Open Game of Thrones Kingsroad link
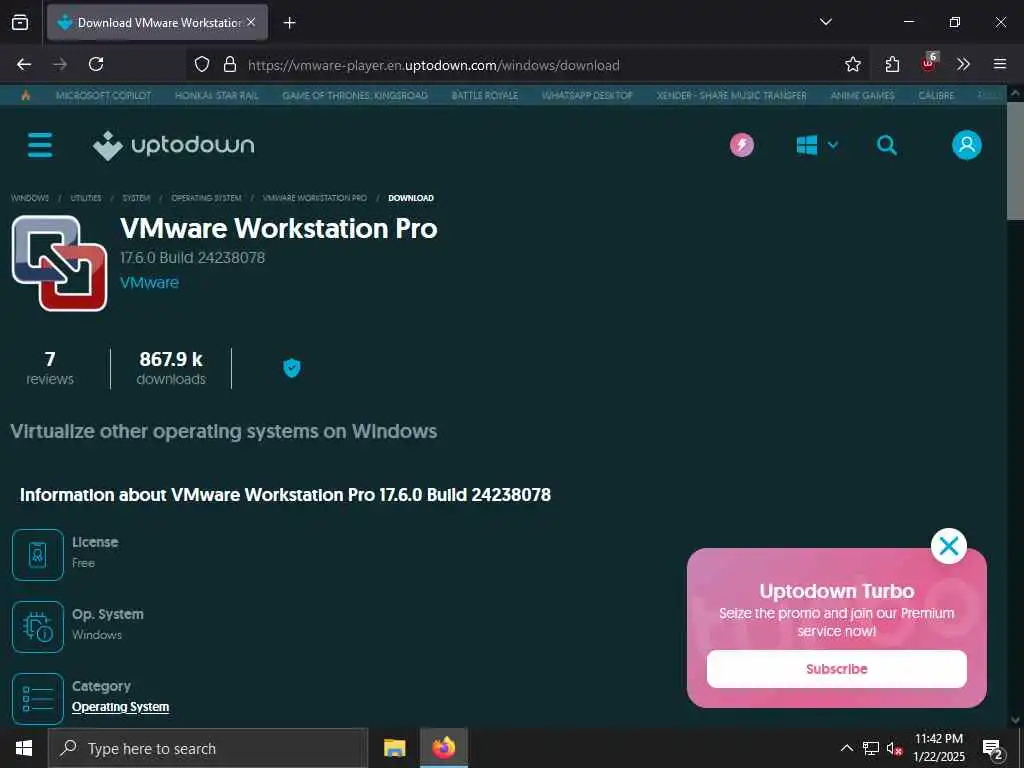Image resolution: width=1024 pixels, height=768 pixels. tap(355, 95)
